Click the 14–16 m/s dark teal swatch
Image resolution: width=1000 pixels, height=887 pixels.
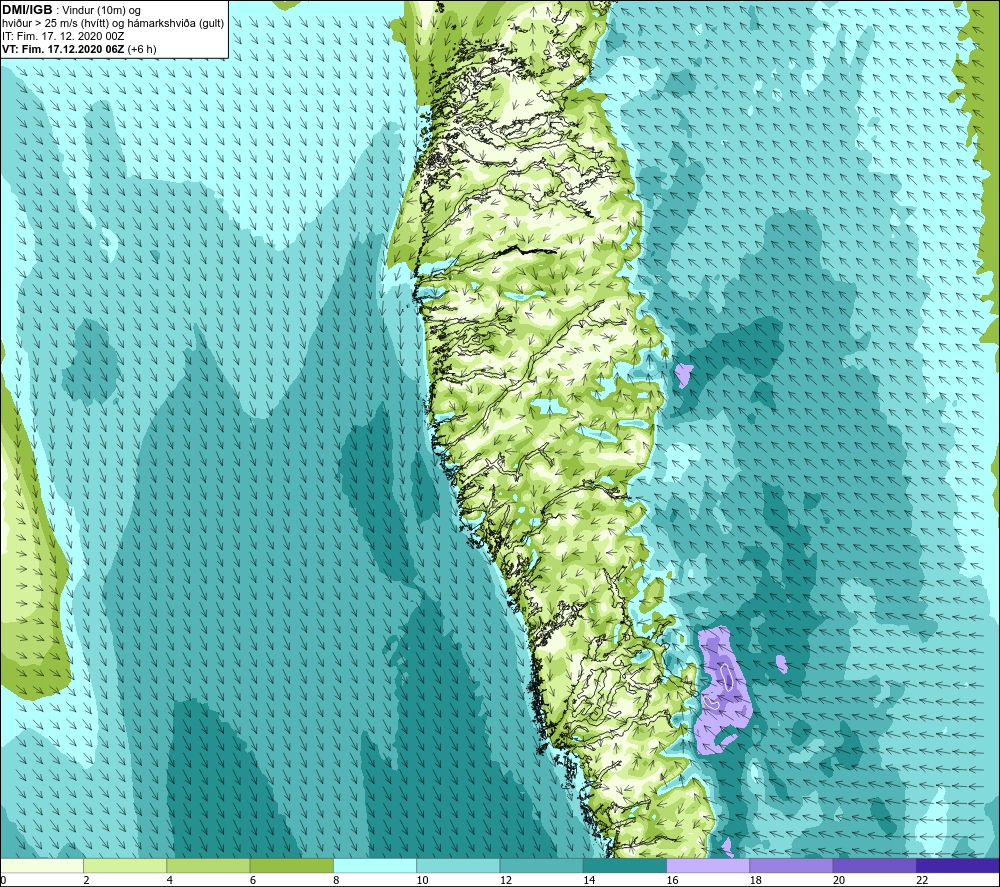click(625, 865)
